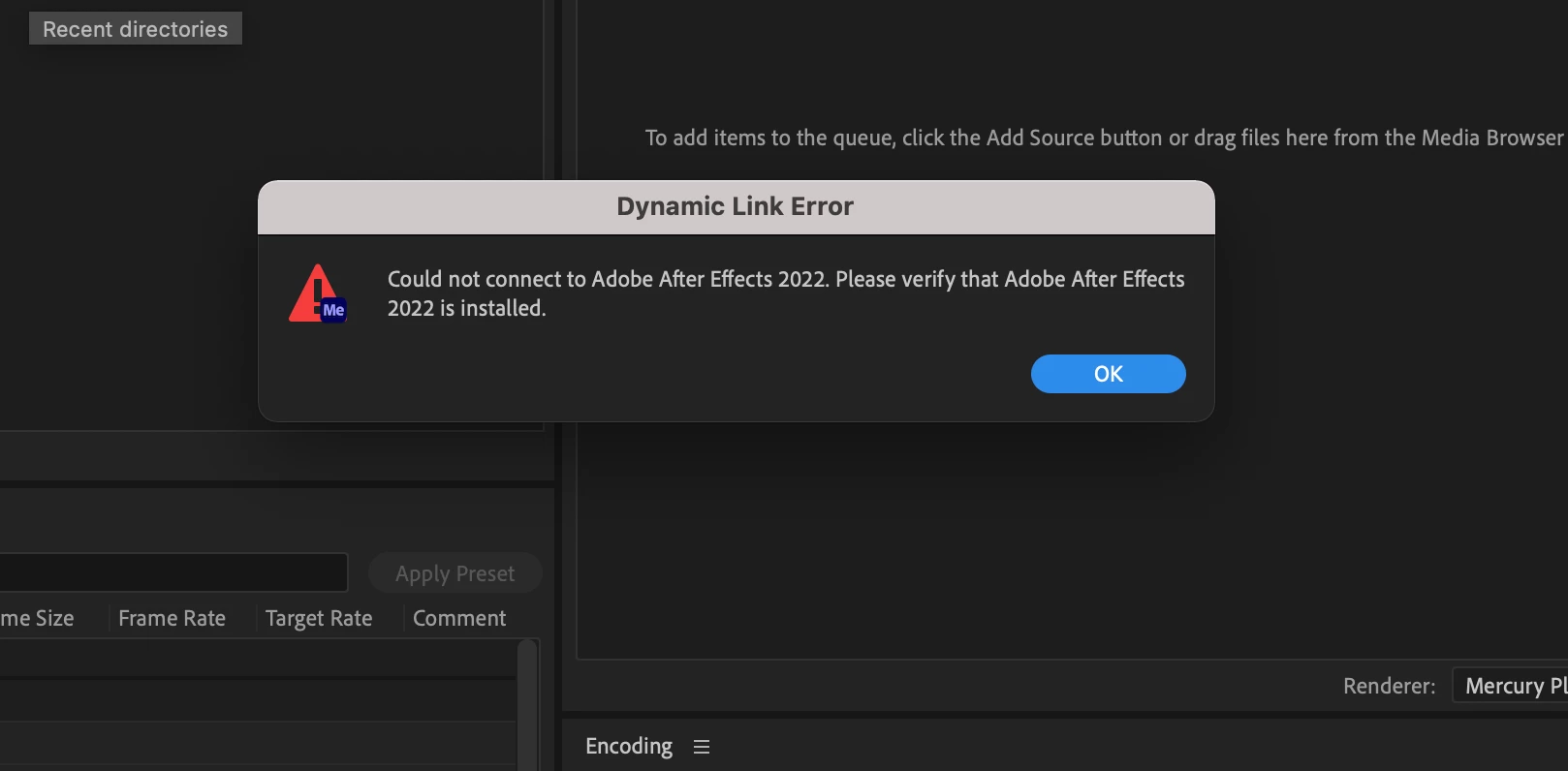This screenshot has height=771, width=1568.
Task: Click the Frame Rate column header
Action: 172,618
